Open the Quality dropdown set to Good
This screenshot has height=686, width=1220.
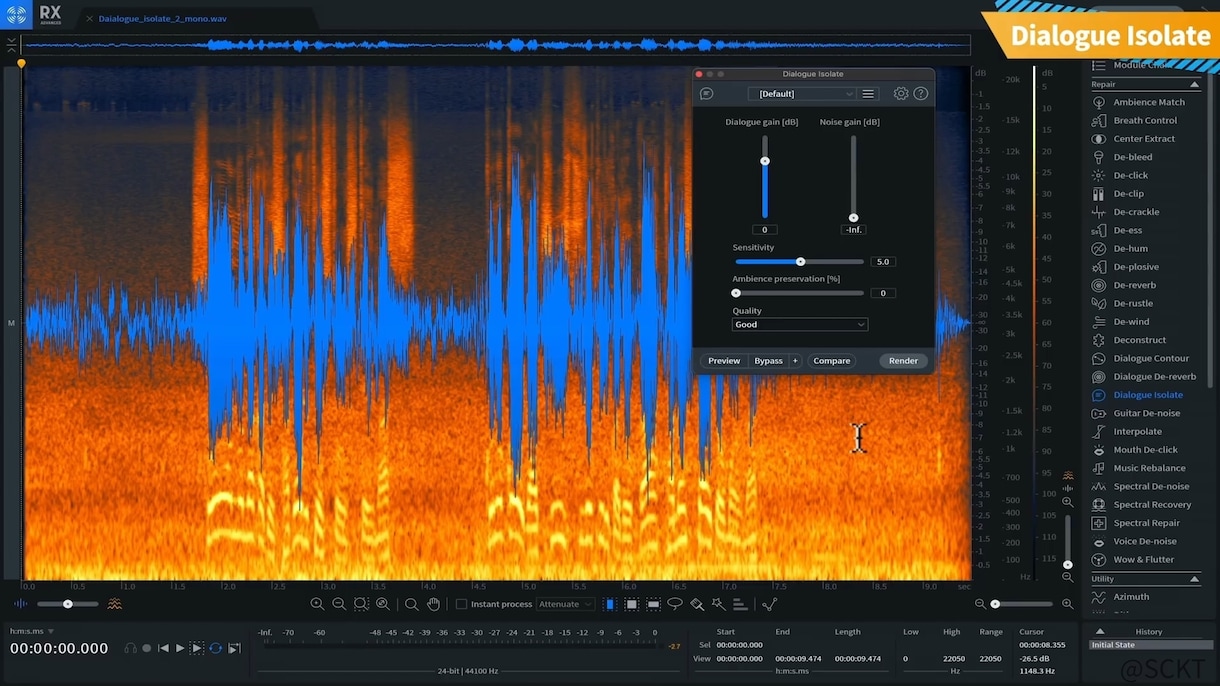[x=800, y=325]
